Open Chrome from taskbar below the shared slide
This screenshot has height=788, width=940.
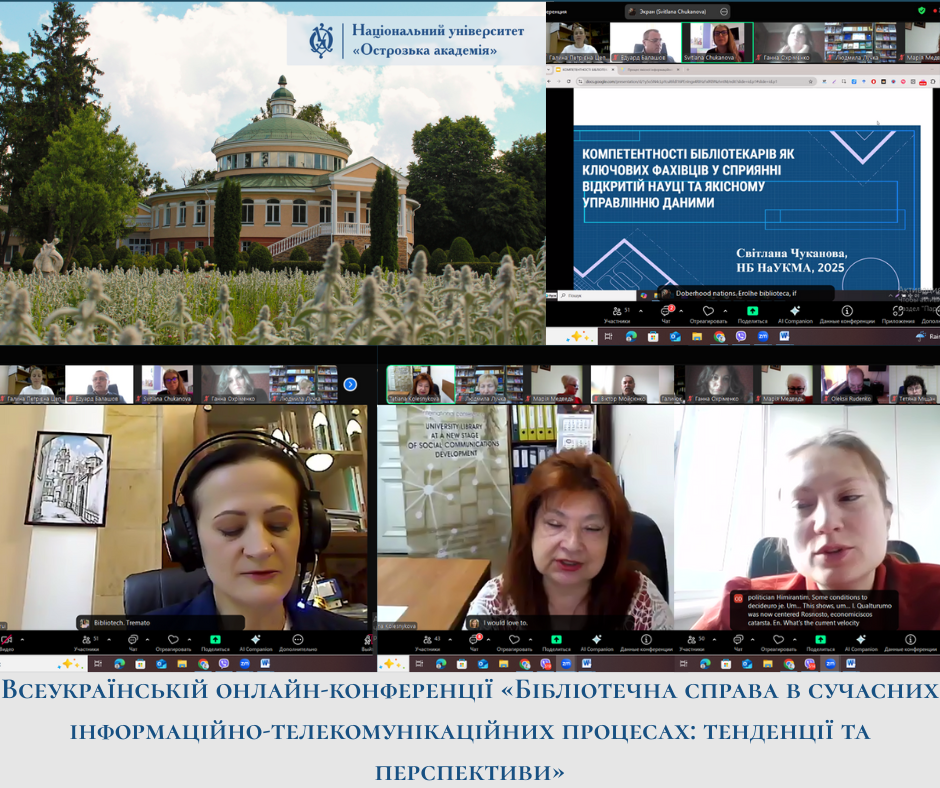tap(719, 336)
